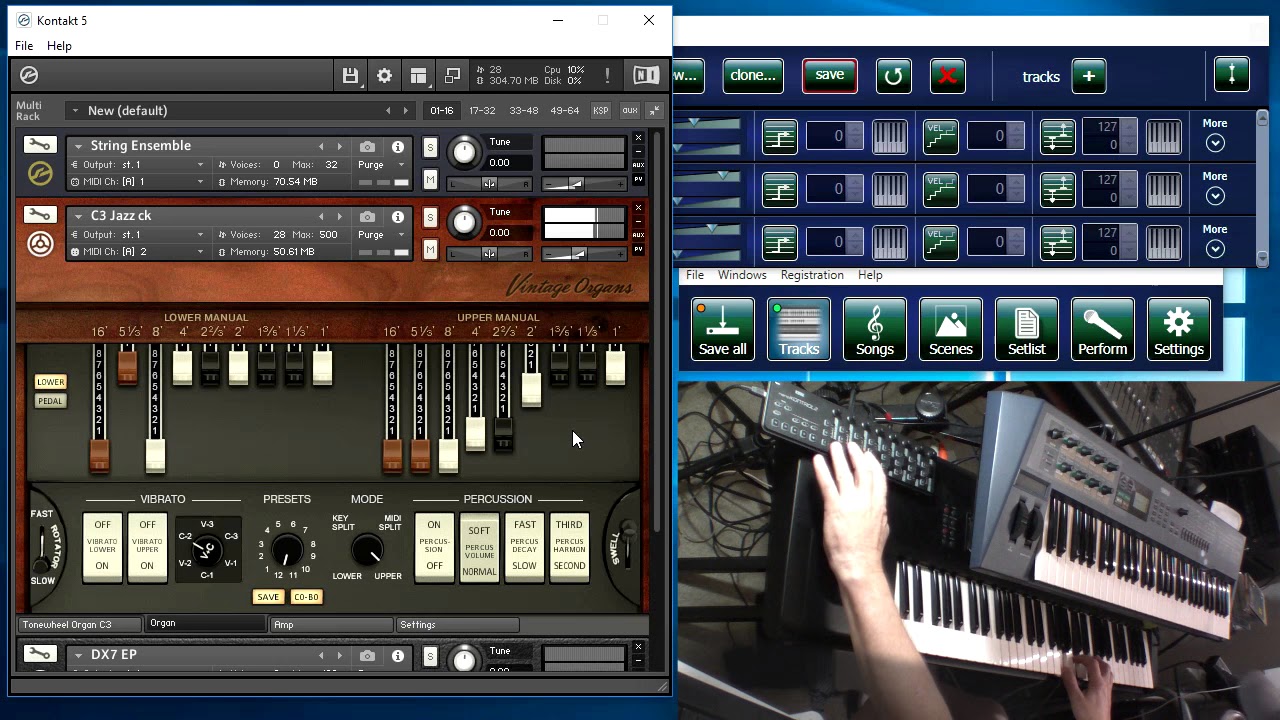Toggle Percussion Volume soft/normal switch
This screenshot has height=720, width=1280.
click(479, 546)
